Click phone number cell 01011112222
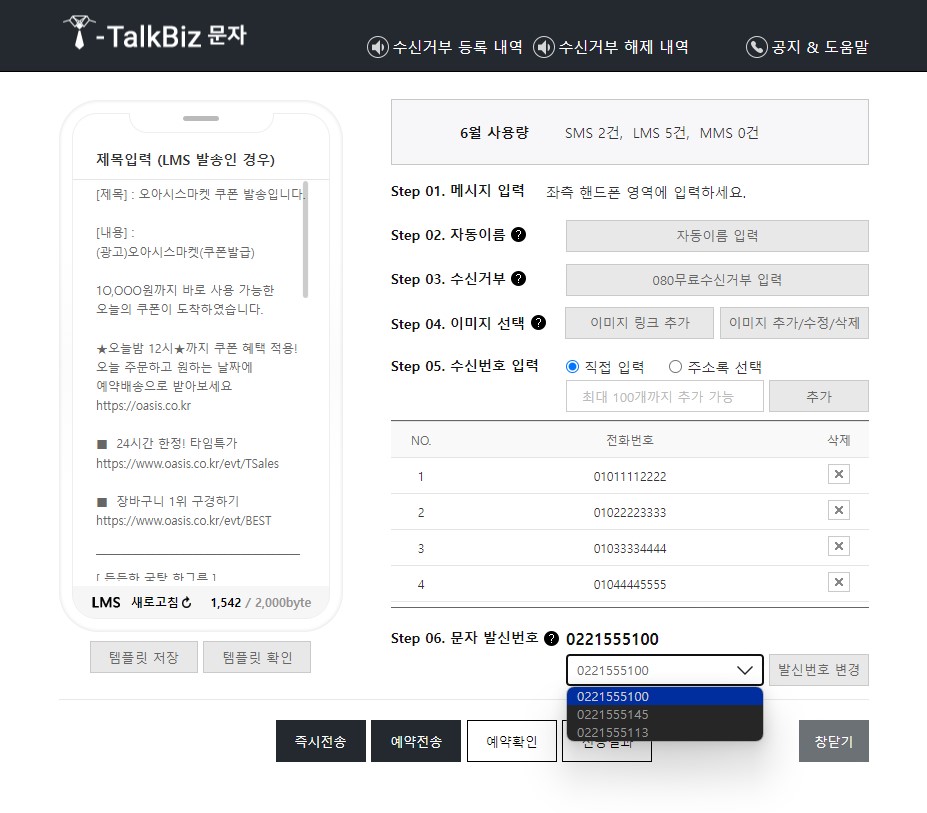Viewport: 927px width, 813px height. click(x=630, y=477)
